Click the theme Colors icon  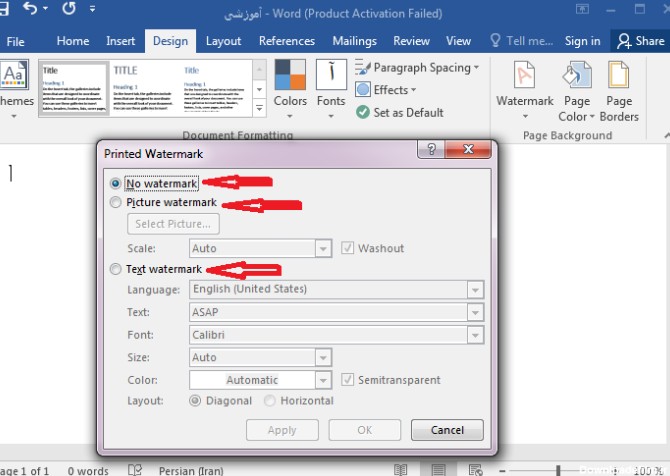pyautogui.click(x=290, y=77)
